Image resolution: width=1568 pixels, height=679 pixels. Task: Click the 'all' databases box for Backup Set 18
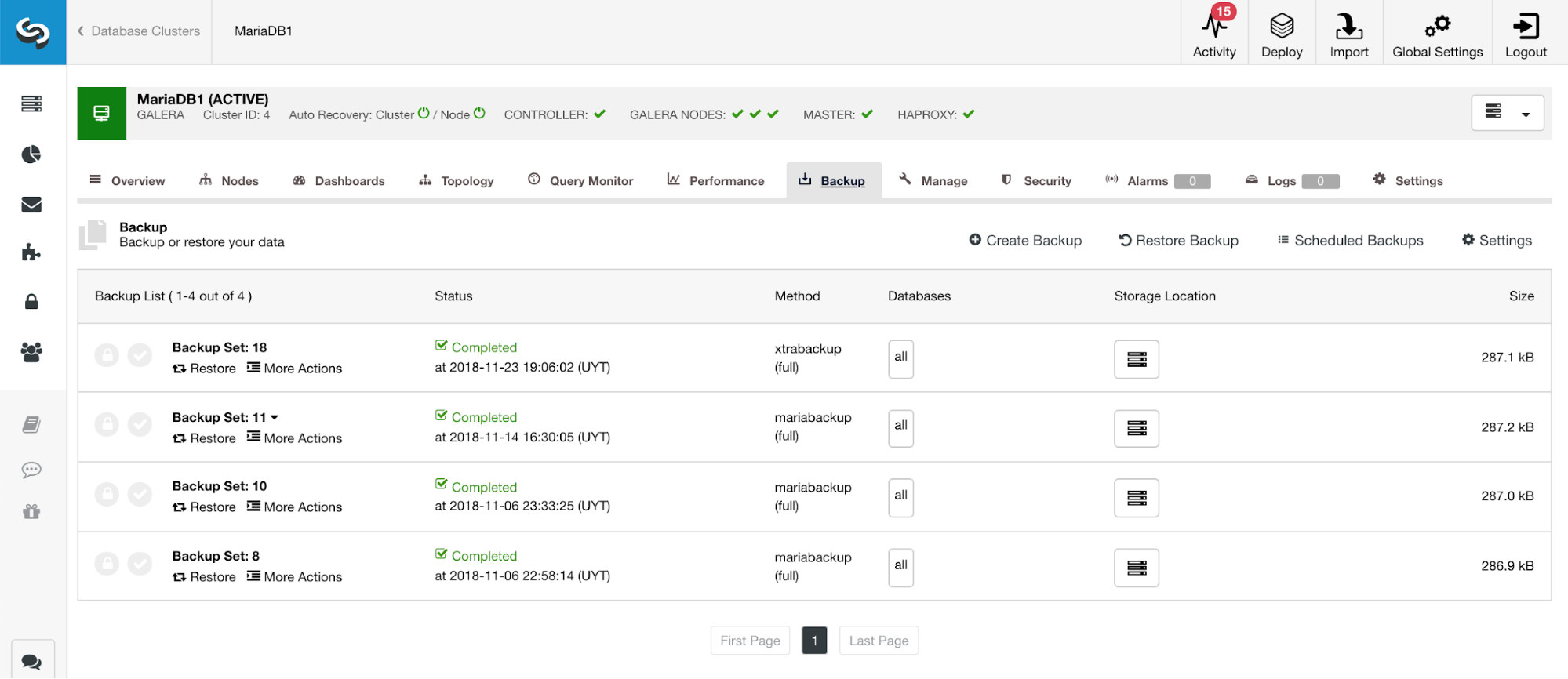point(900,359)
